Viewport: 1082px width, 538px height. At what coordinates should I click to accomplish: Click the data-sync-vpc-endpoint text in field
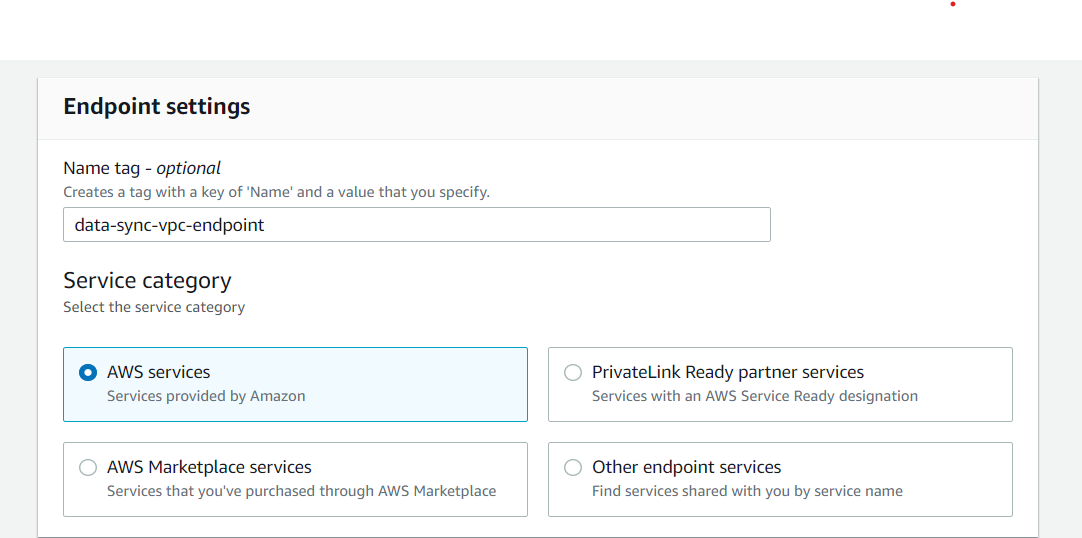170,226
